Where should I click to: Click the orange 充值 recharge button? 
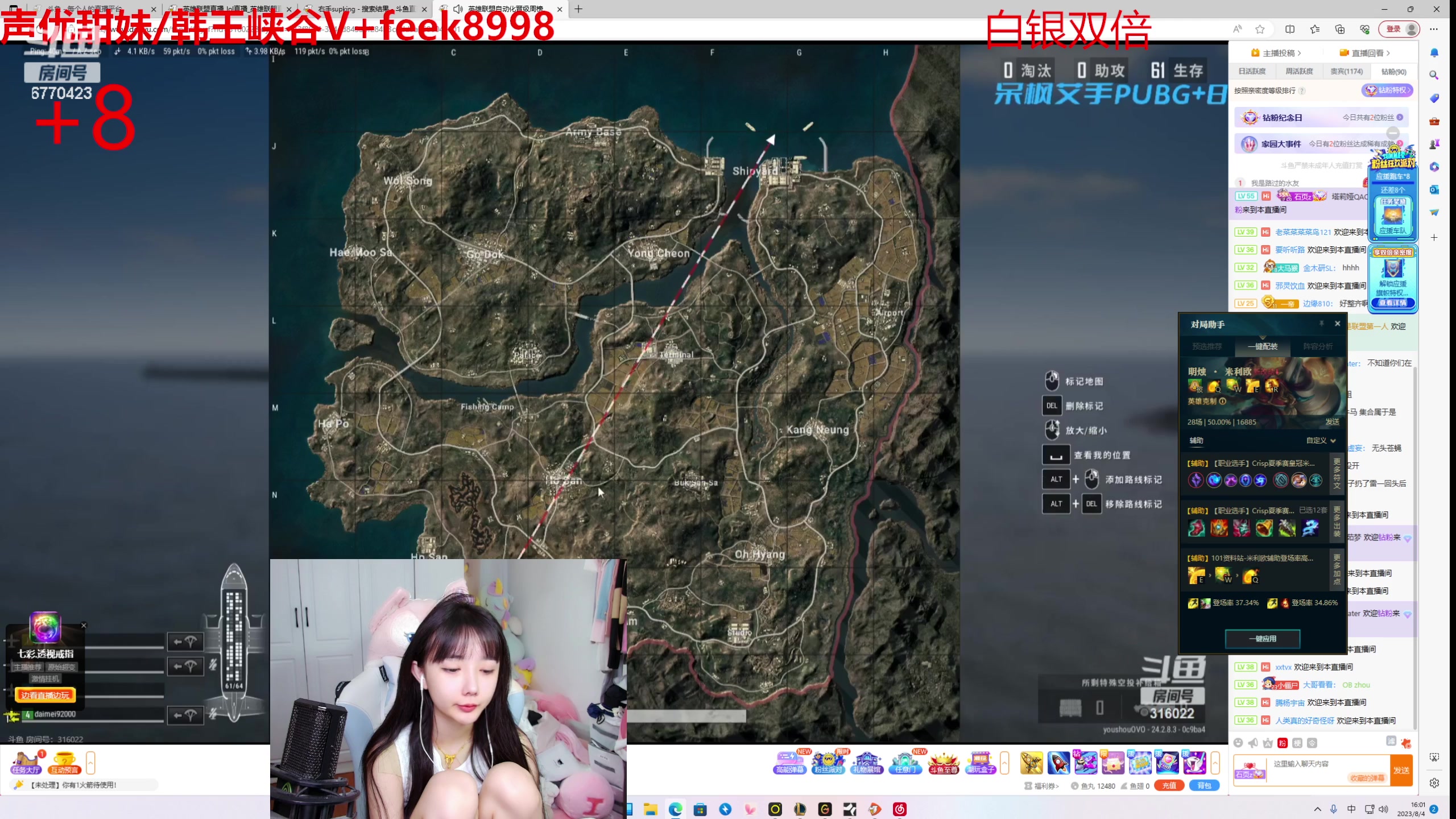point(1169,785)
